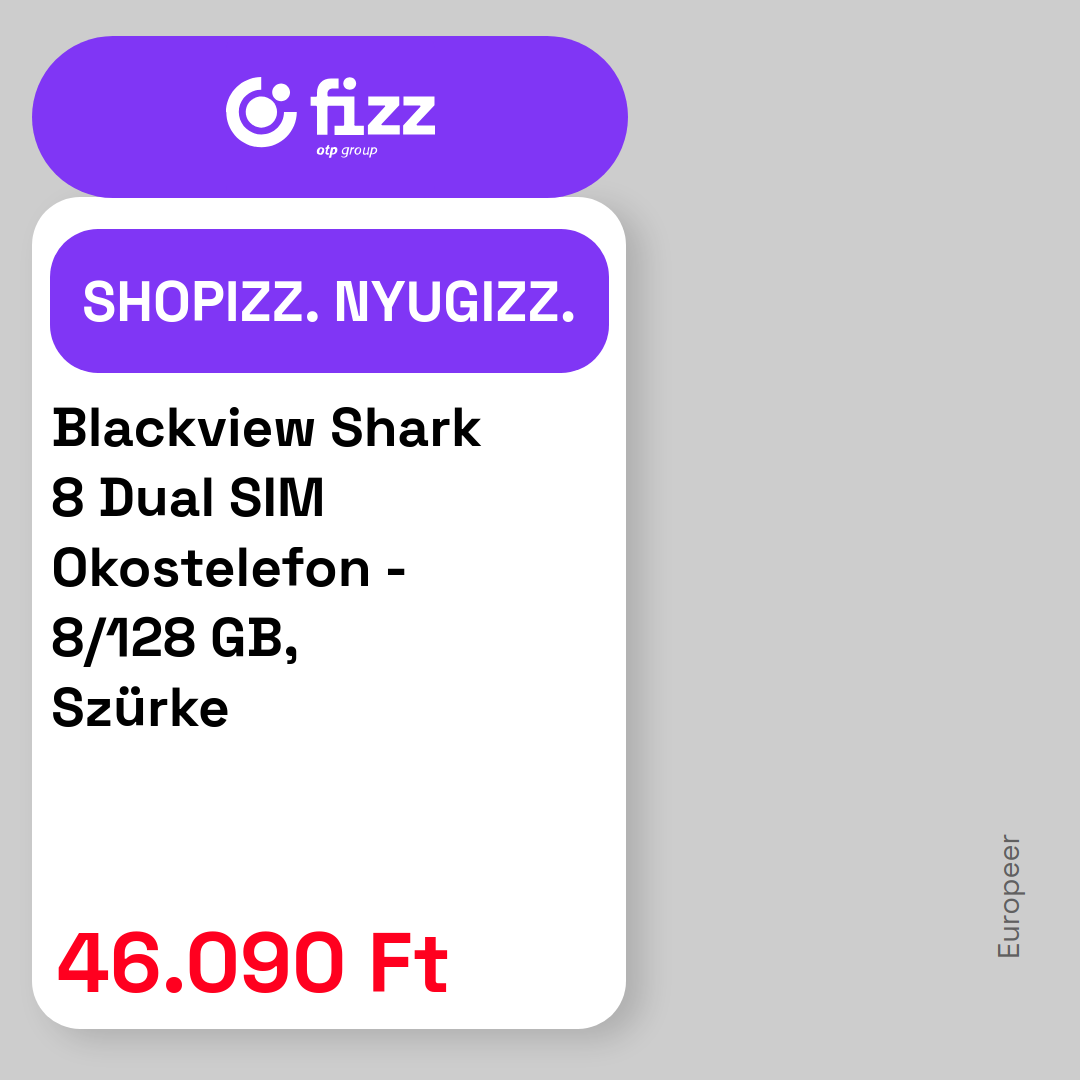Image resolution: width=1080 pixels, height=1080 pixels.
Task: Click the Szürke color label
Action: pos(140,707)
